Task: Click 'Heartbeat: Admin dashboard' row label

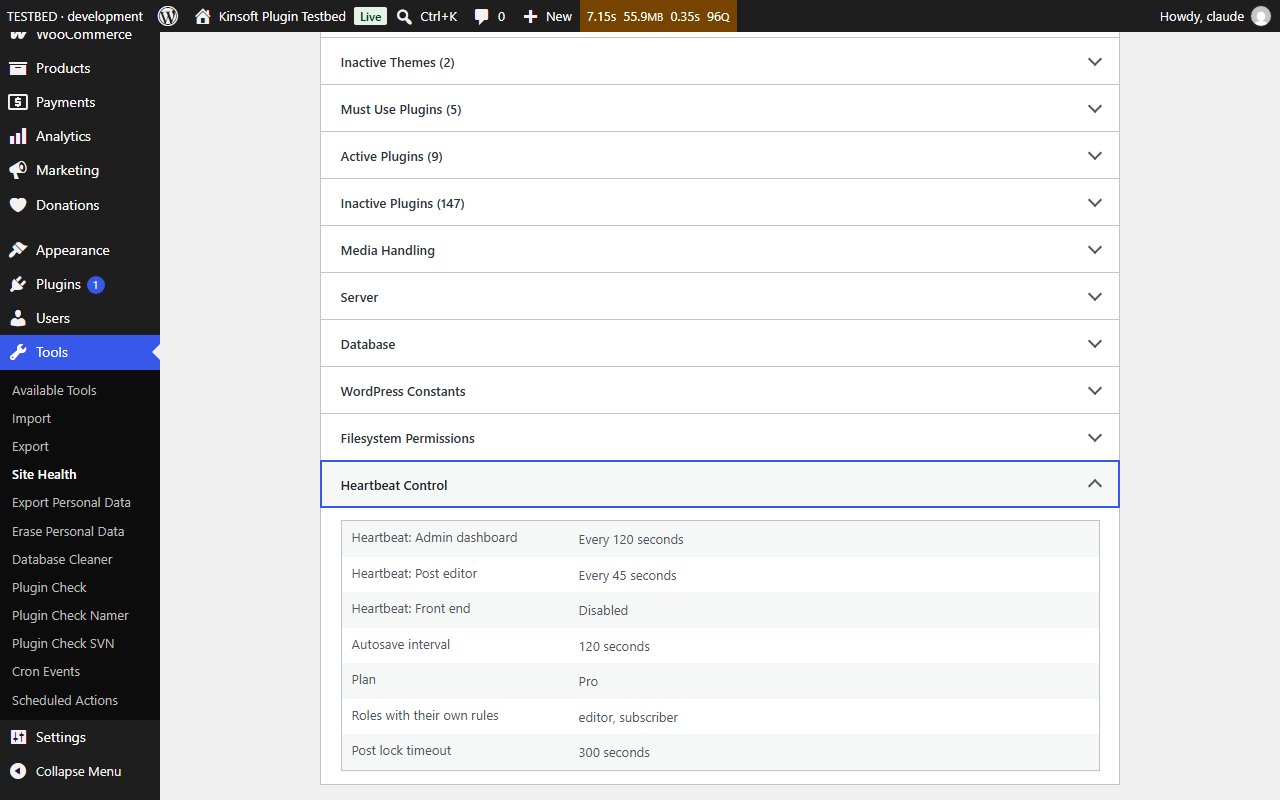Action: point(434,537)
